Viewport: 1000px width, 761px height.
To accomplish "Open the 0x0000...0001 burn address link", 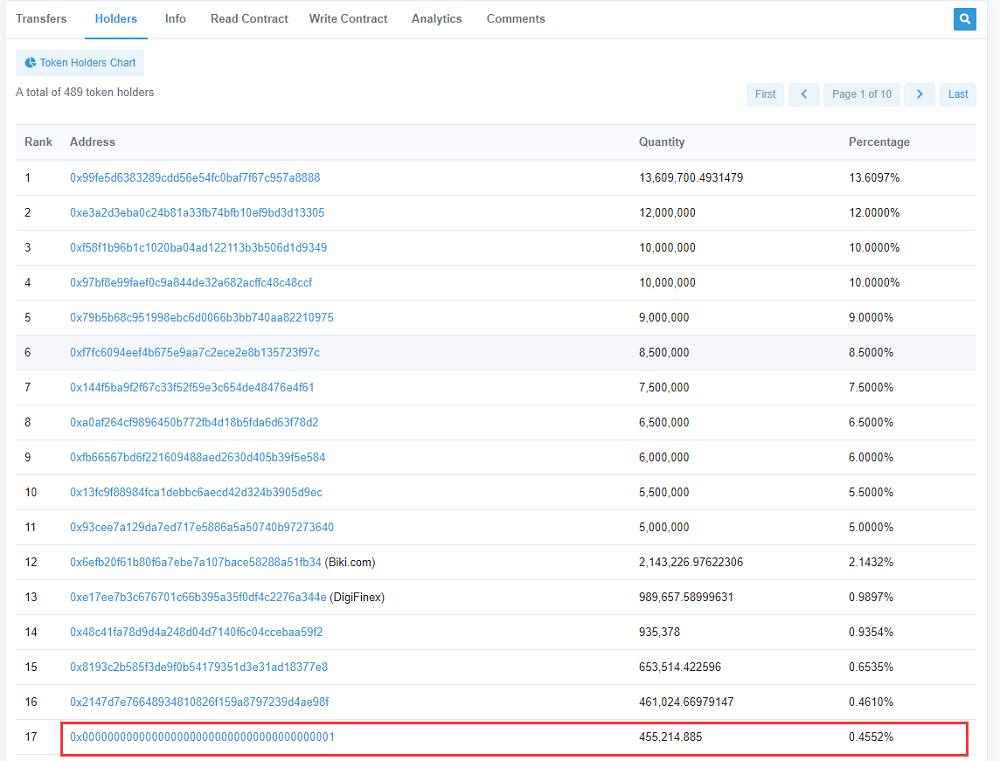I will click(202, 737).
